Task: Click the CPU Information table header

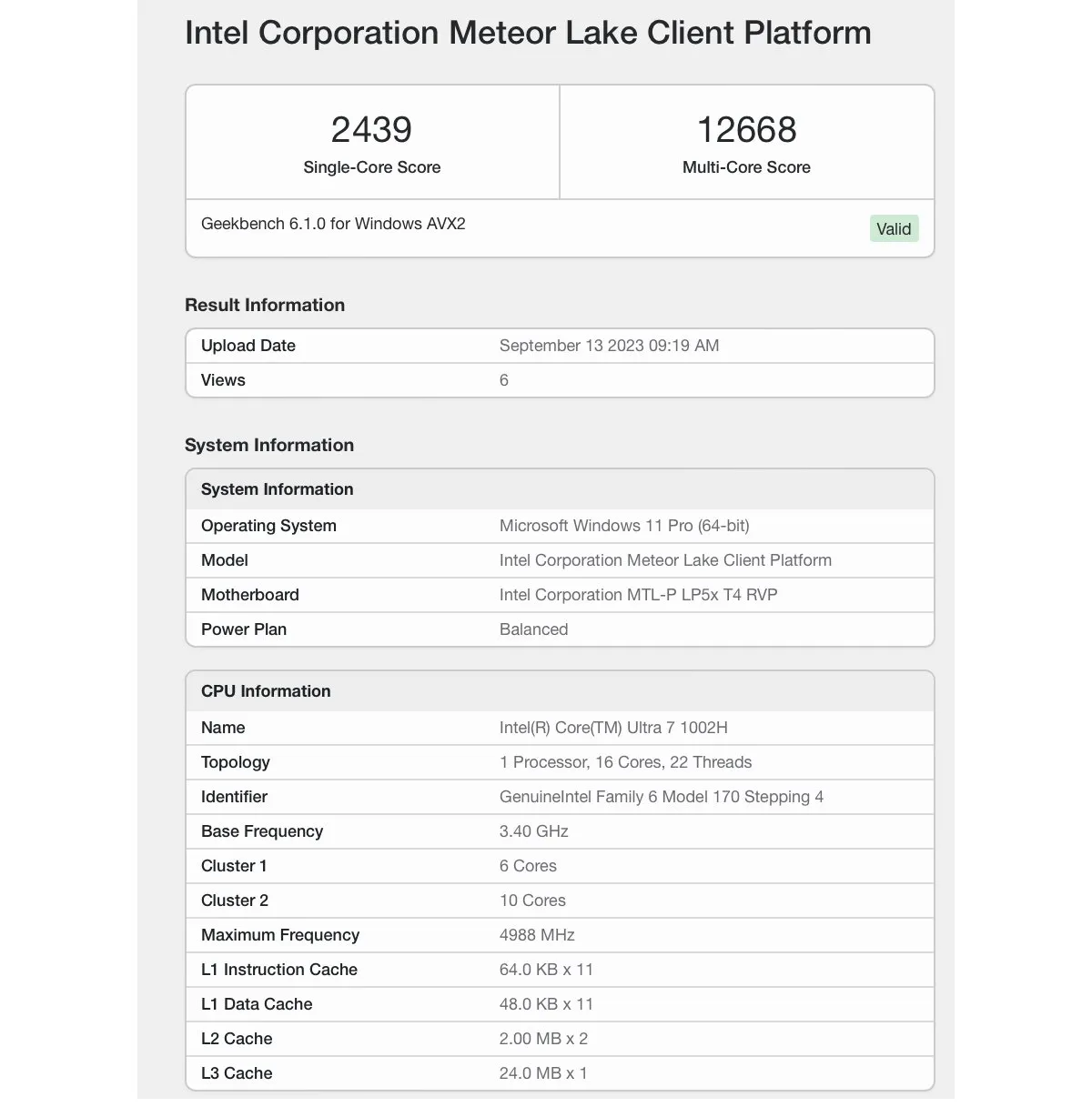Action: tap(560, 691)
